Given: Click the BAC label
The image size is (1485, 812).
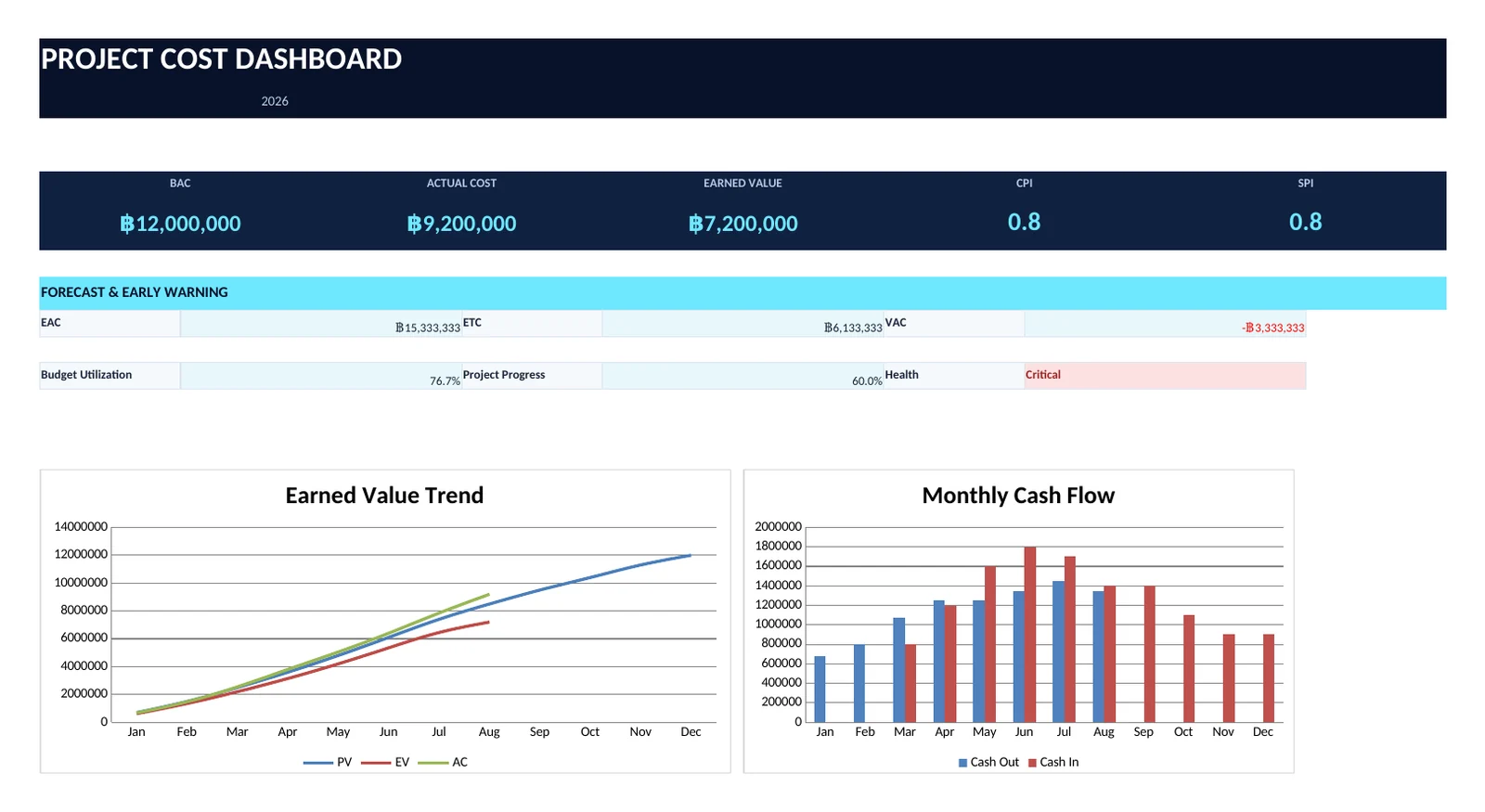Looking at the screenshot, I should click(x=180, y=184).
